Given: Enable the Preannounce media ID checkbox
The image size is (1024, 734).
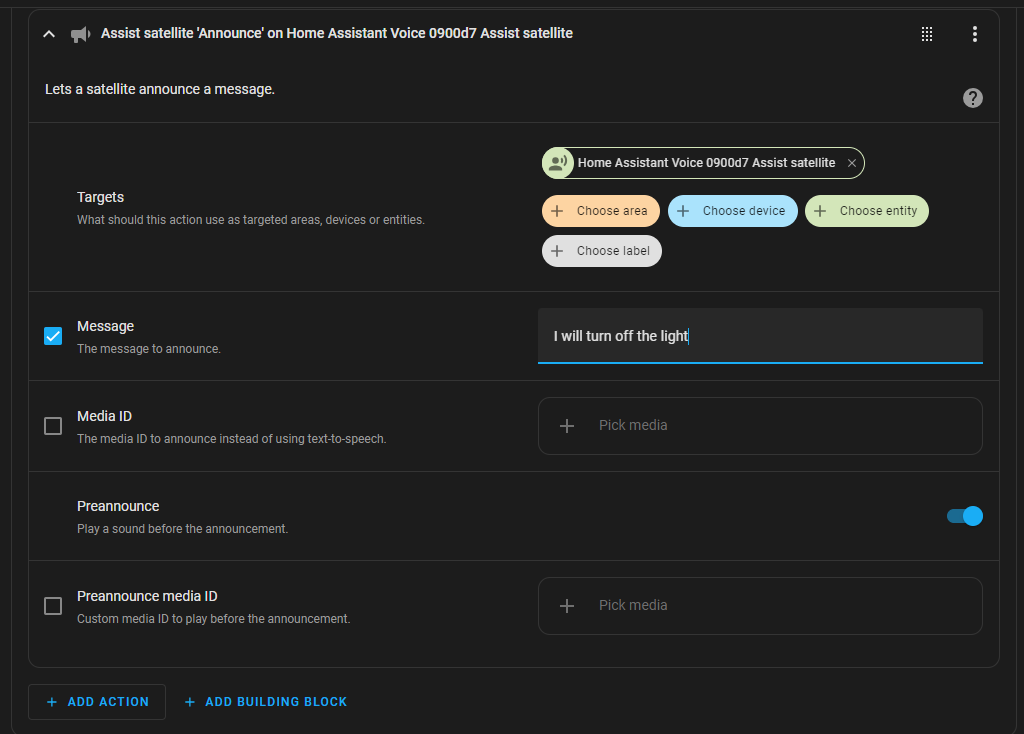Looking at the screenshot, I should tap(52, 606).
